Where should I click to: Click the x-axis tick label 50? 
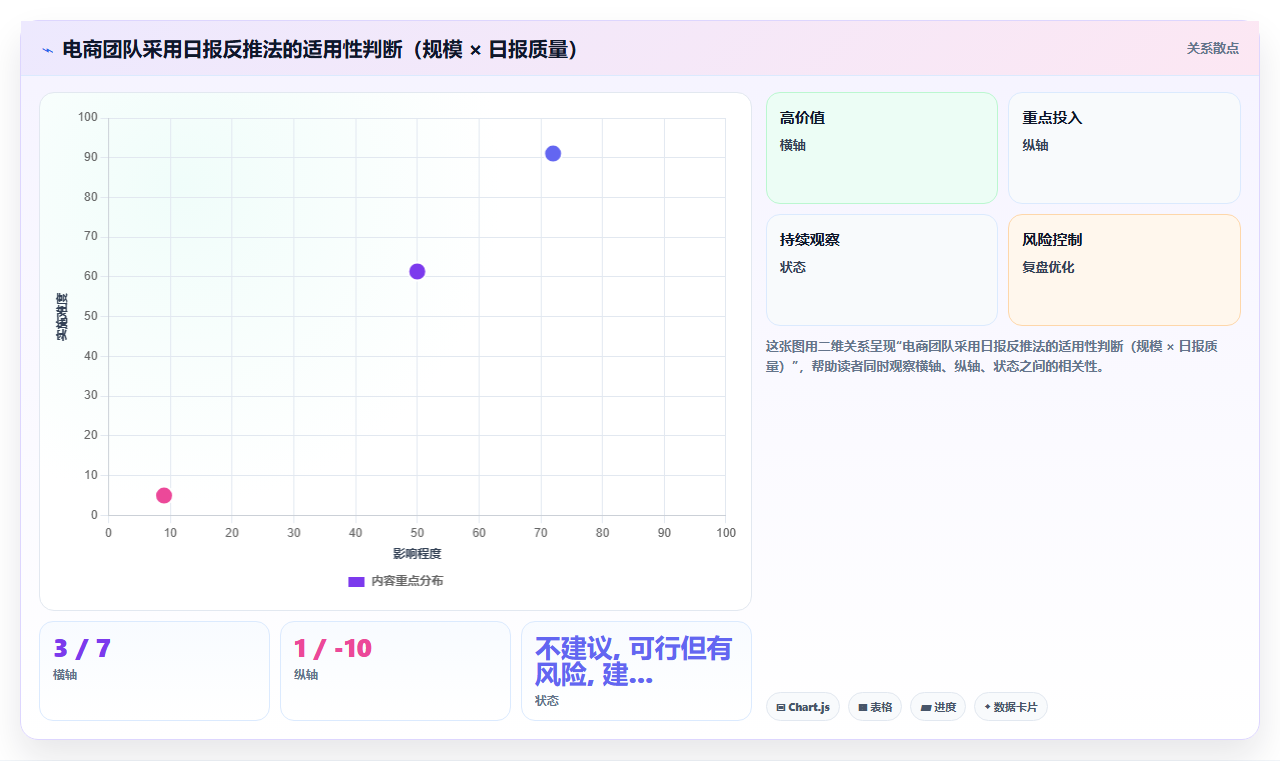[417, 533]
